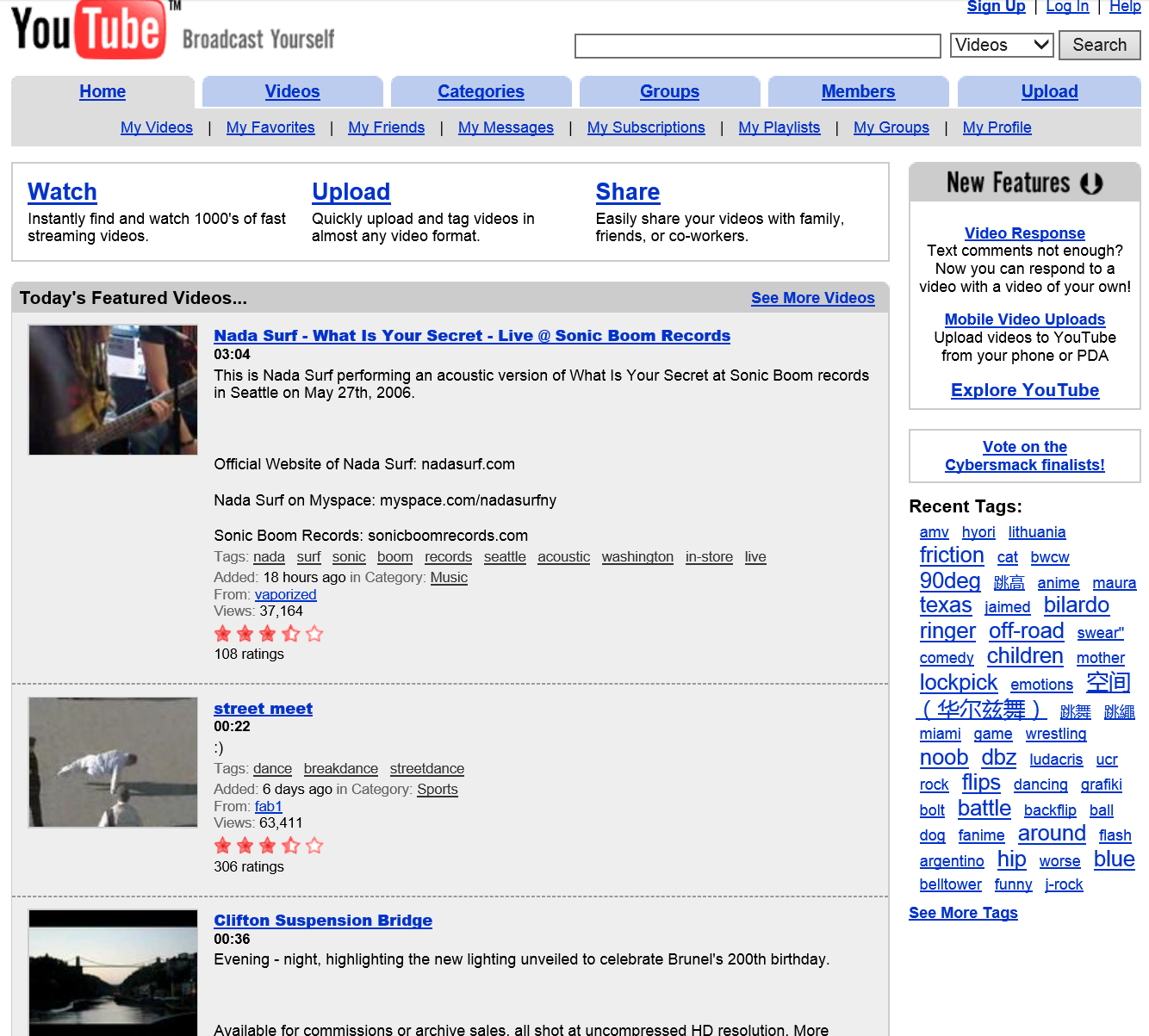
Task: Open the See More Videos link
Action: pos(812,298)
